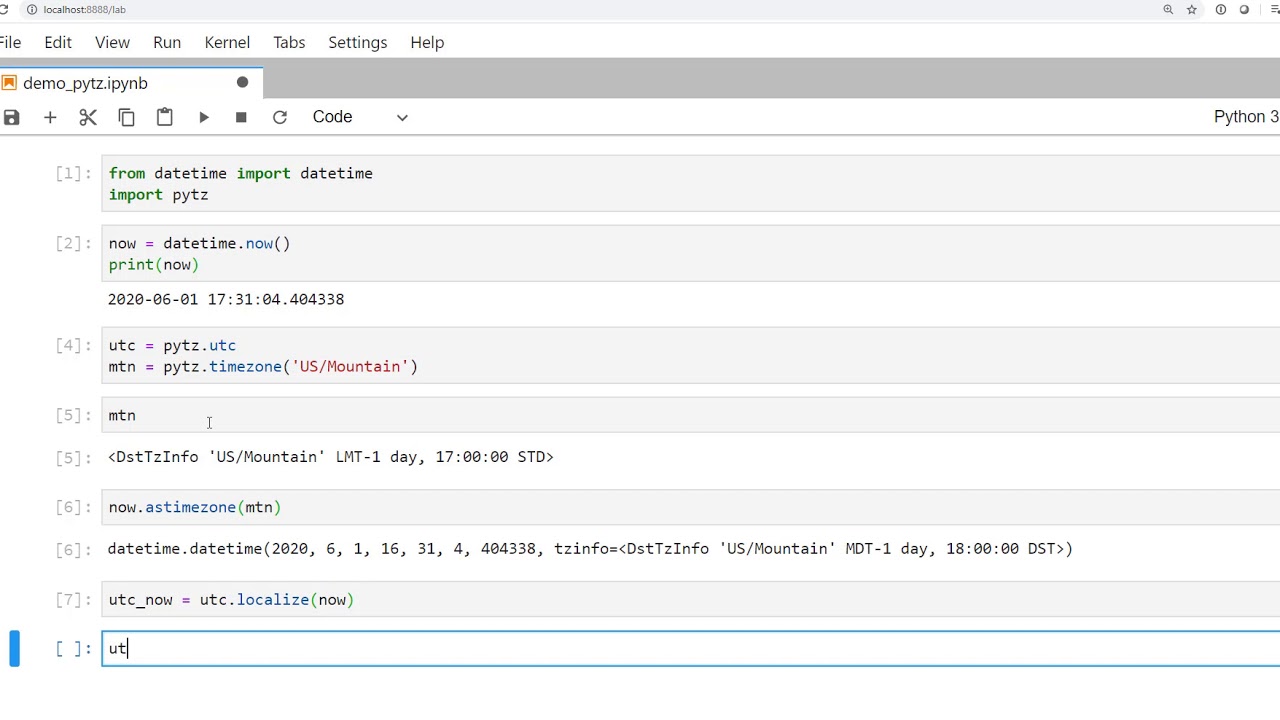Open the Kernel menu
This screenshot has height=720, width=1280.
point(227,42)
